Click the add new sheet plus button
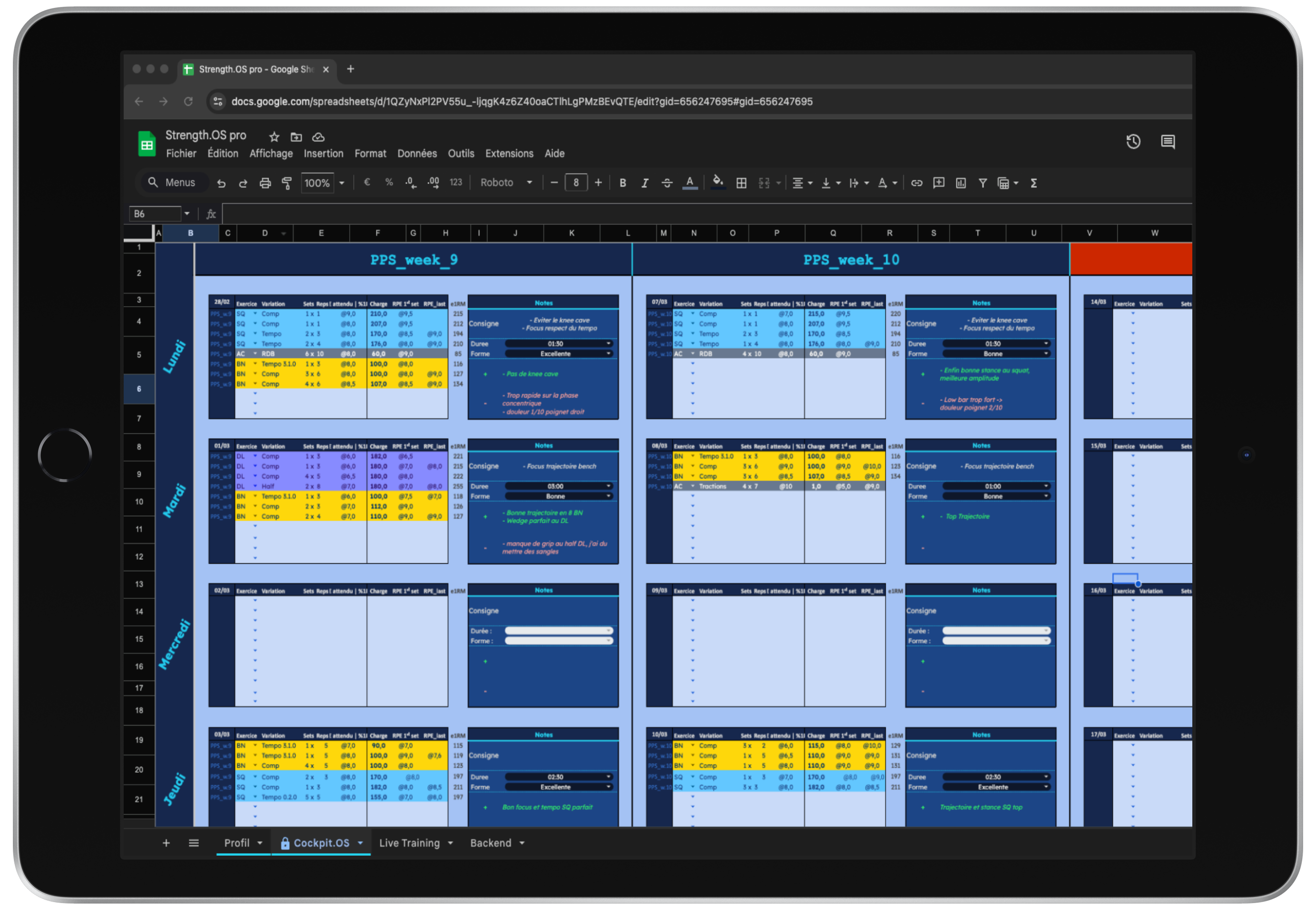Image resolution: width=1316 pixels, height=910 pixels. point(166,843)
